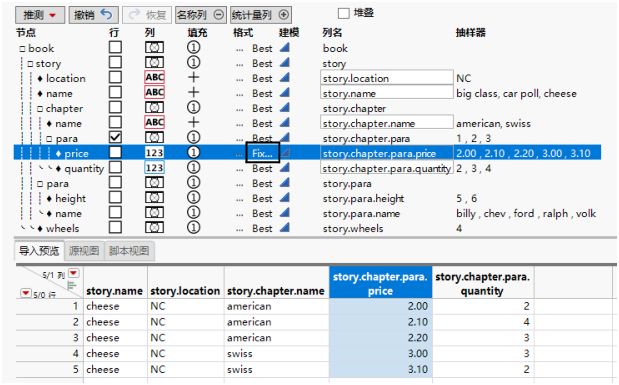Select the wheels tree node

pyautogui.click(x=62, y=228)
